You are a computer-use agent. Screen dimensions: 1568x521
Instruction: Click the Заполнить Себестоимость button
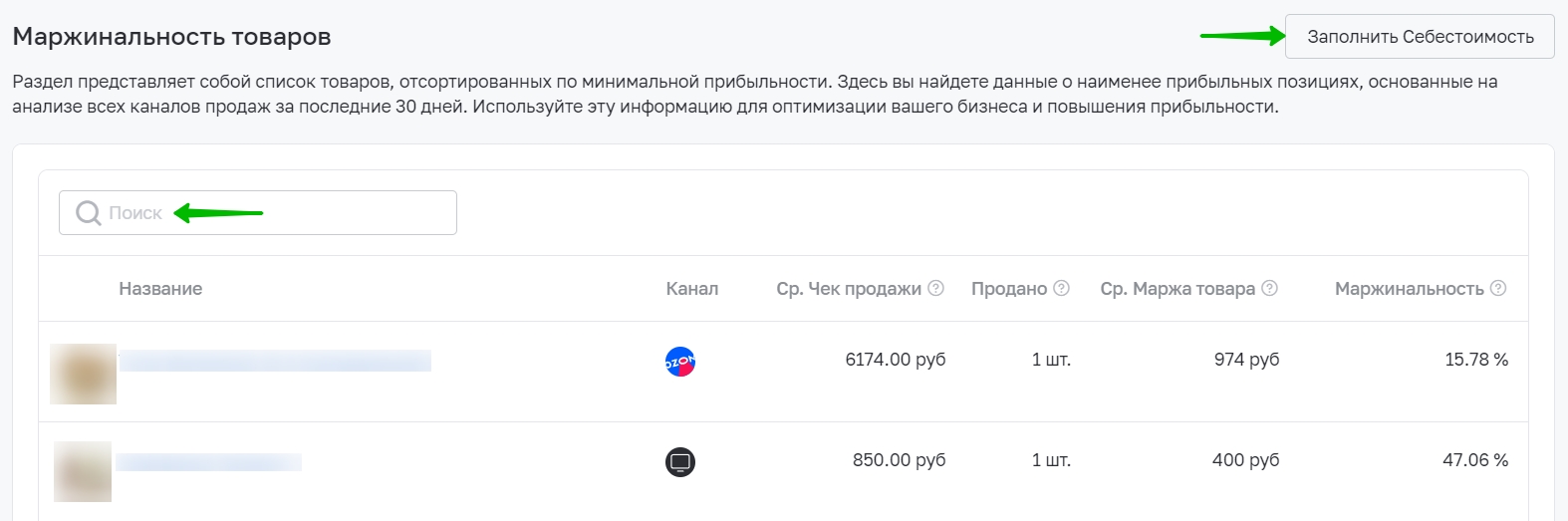(1420, 37)
